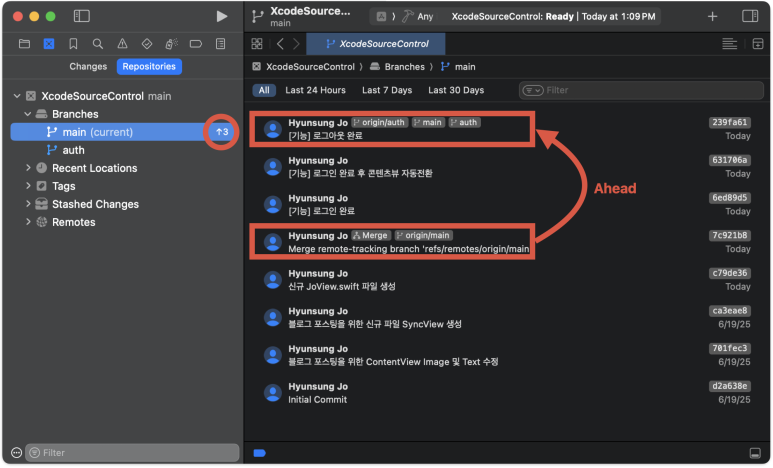Add a new item with plus button
Viewport: 773px width, 468px height.
712,16
